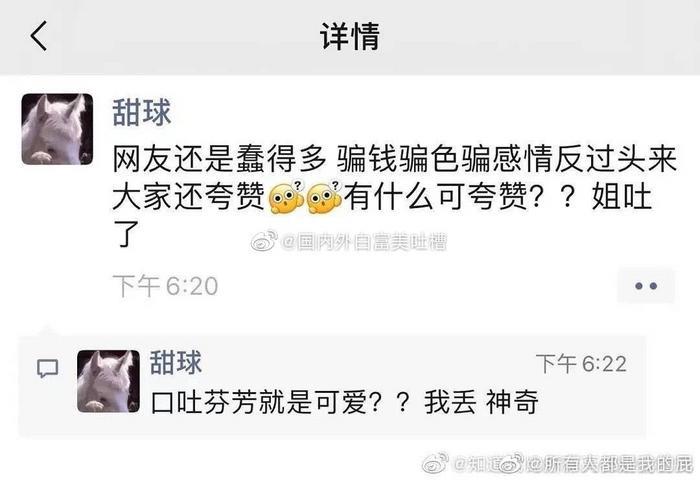This screenshot has width=700, height=481.
Task: Tap the words 我丢 神奇 in the comment
Action: pos(481,402)
